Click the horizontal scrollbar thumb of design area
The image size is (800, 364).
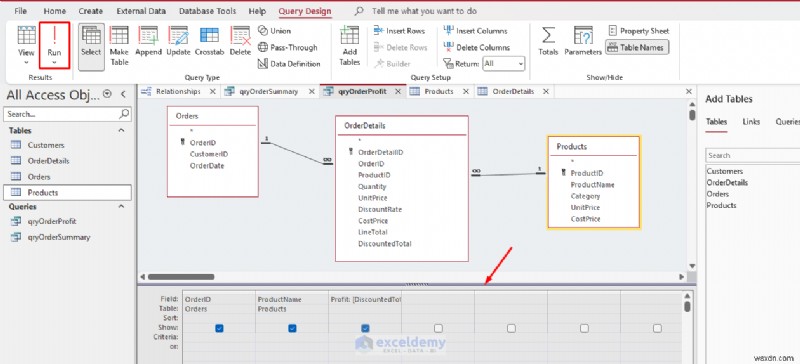tap(181, 277)
